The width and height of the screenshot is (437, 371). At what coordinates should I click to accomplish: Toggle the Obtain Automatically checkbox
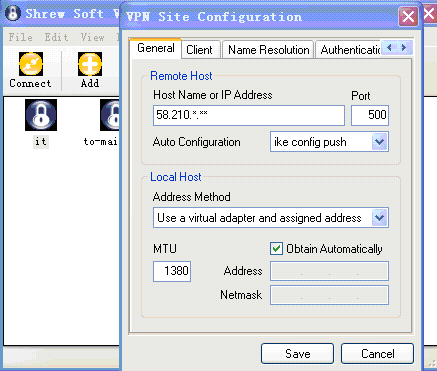point(276,249)
